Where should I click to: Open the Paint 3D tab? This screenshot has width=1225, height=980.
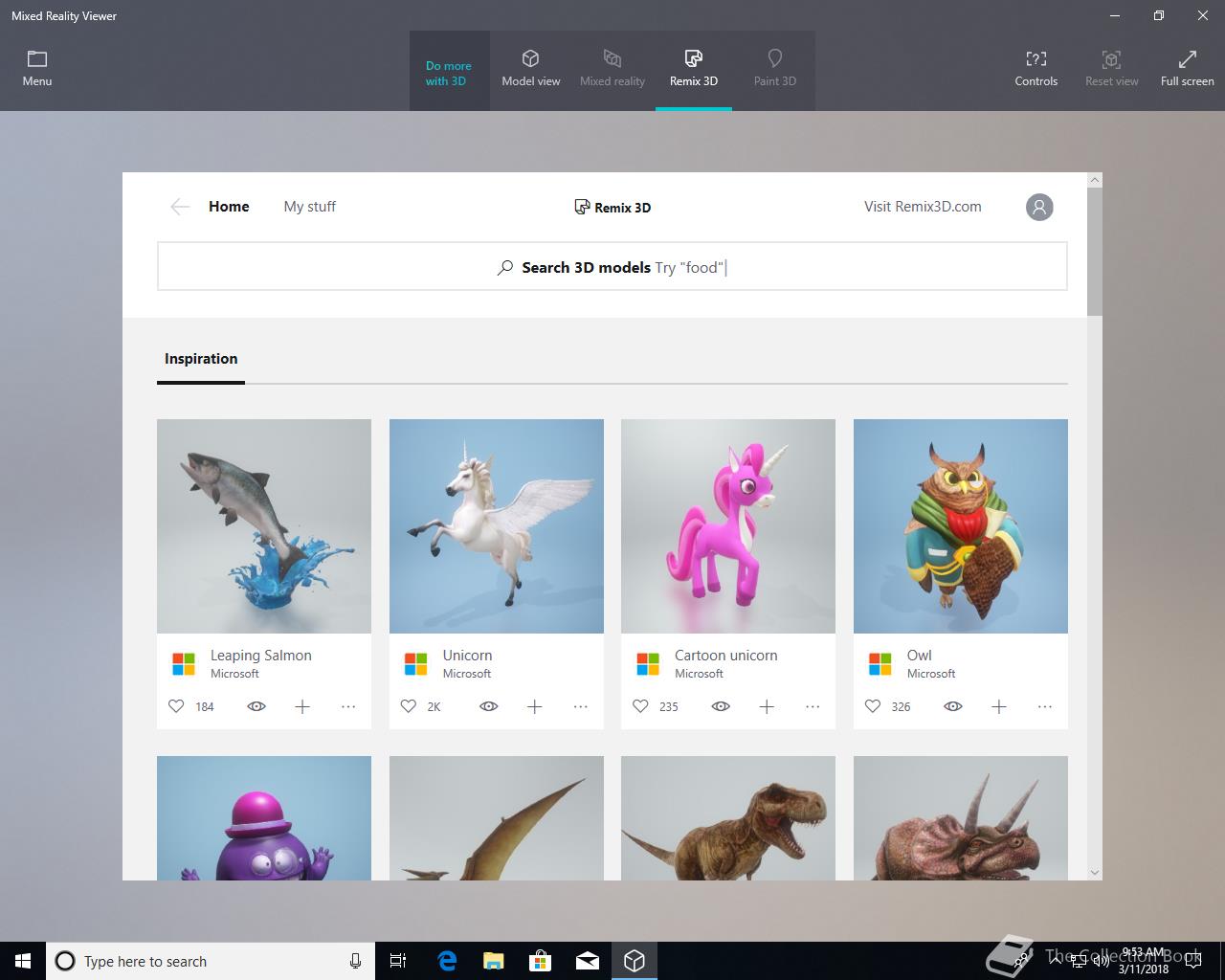[x=775, y=69]
